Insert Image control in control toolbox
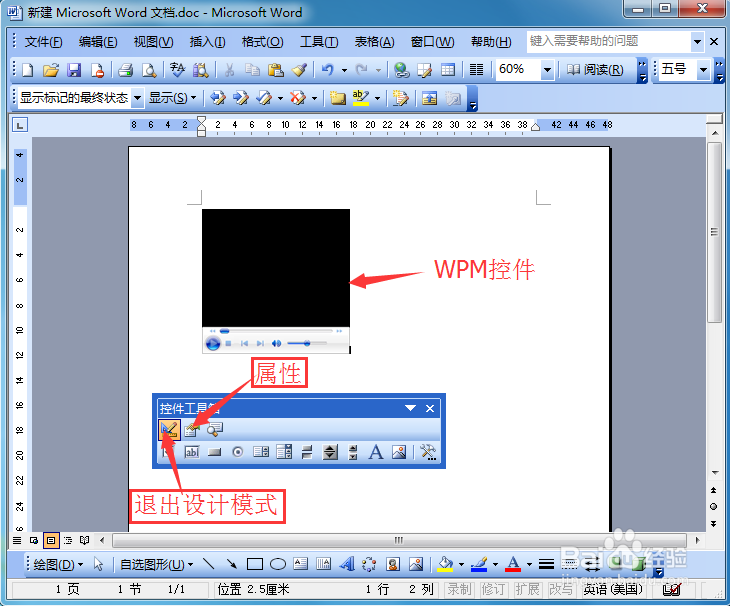 399,452
